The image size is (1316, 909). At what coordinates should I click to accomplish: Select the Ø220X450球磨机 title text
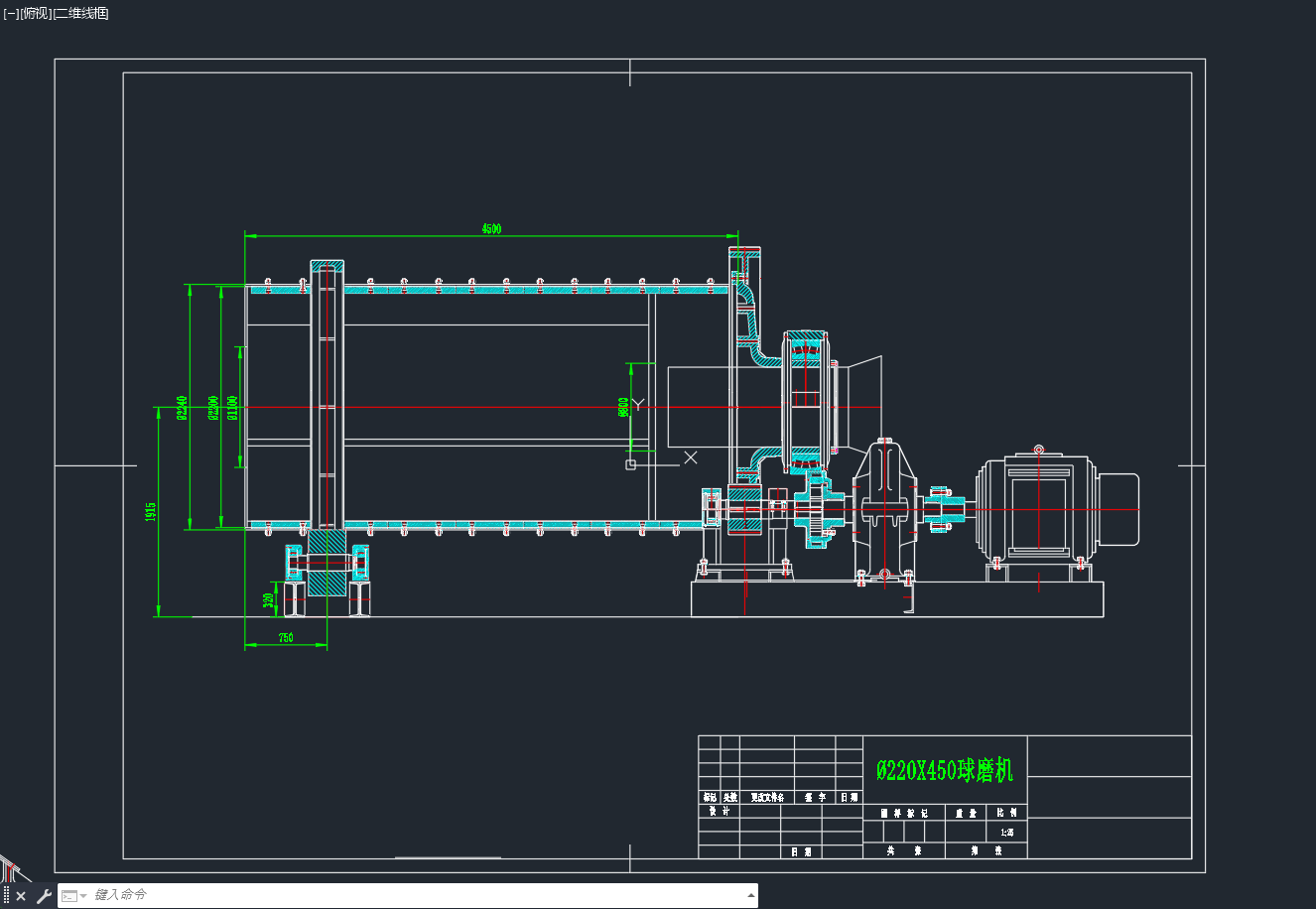[945, 770]
